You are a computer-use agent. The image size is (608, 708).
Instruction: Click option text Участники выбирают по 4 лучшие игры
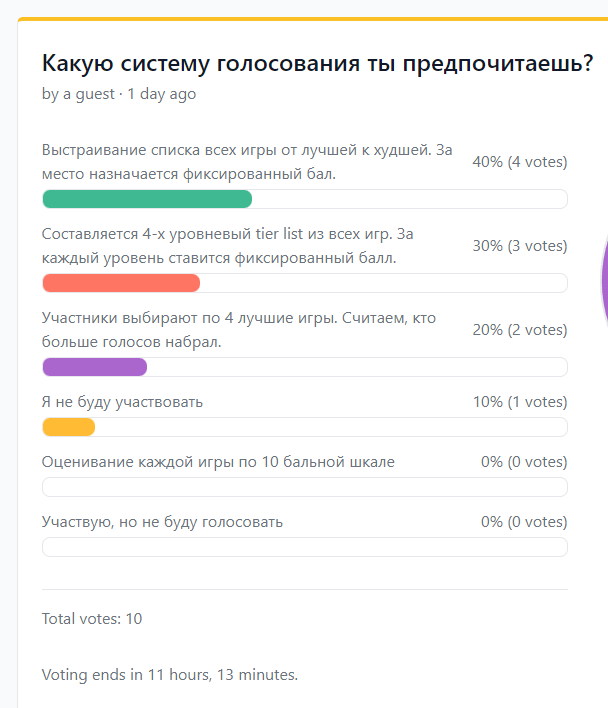[239, 330]
